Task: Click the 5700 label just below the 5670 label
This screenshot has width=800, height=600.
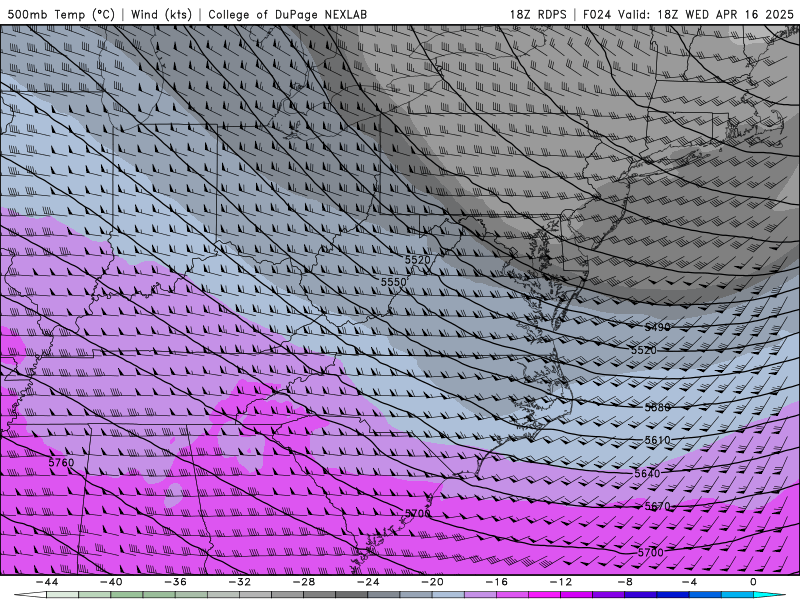Action: [651, 553]
